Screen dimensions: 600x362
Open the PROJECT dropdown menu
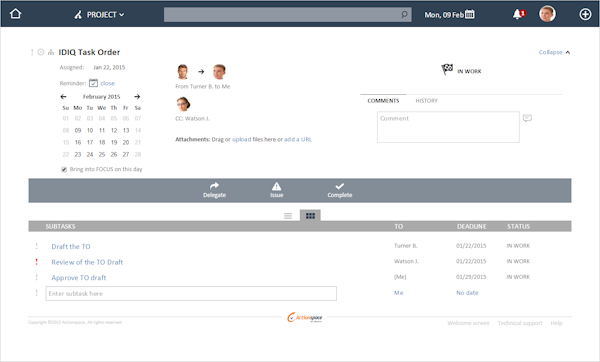(x=99, y=15)
